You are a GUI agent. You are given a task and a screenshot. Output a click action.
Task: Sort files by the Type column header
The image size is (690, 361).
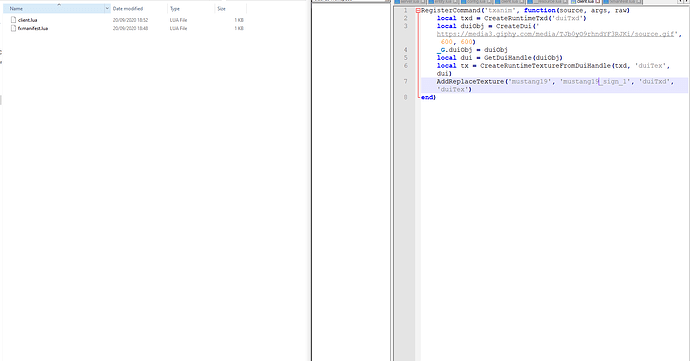tap(191, 8)
